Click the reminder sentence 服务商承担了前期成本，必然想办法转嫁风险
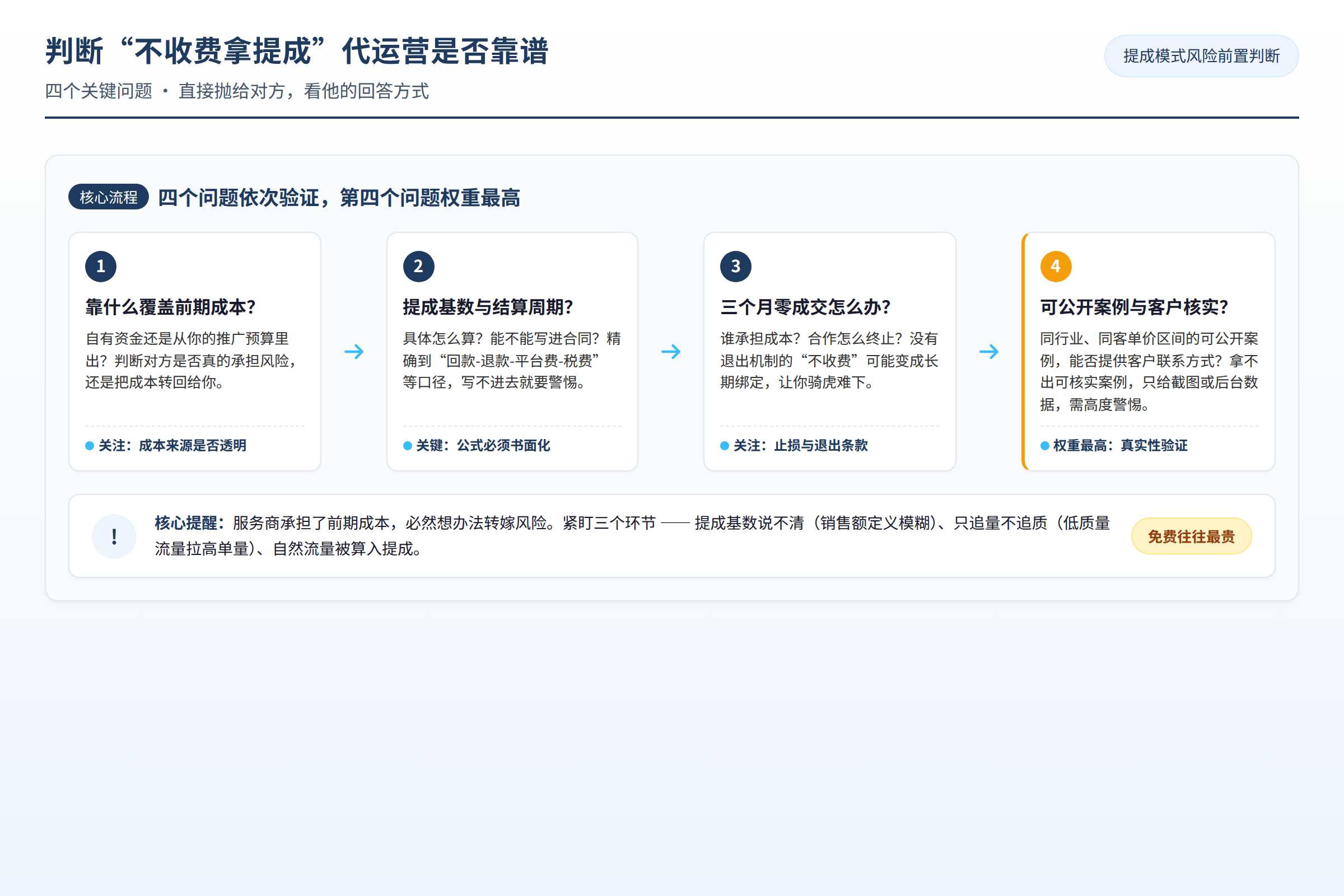This screenshot has height=896, width=1344. point(394,523)
